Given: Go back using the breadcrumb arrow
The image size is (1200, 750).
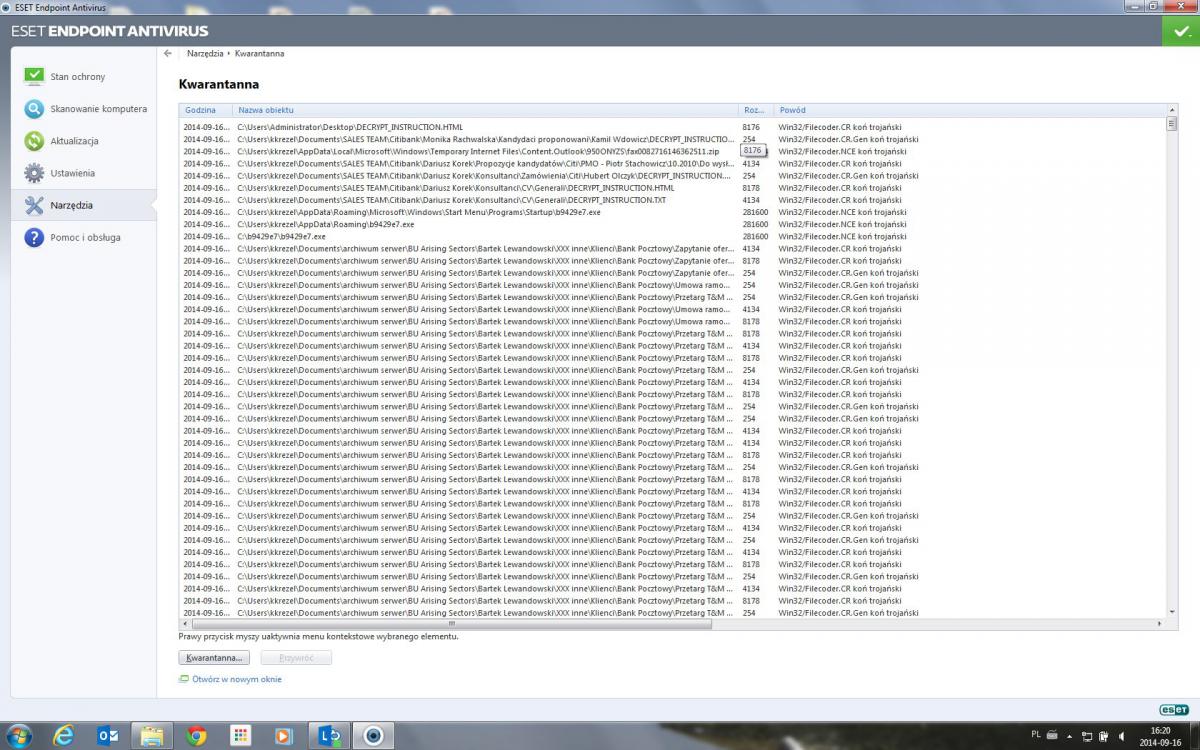Looking at the screenshot, I should 168,53.
